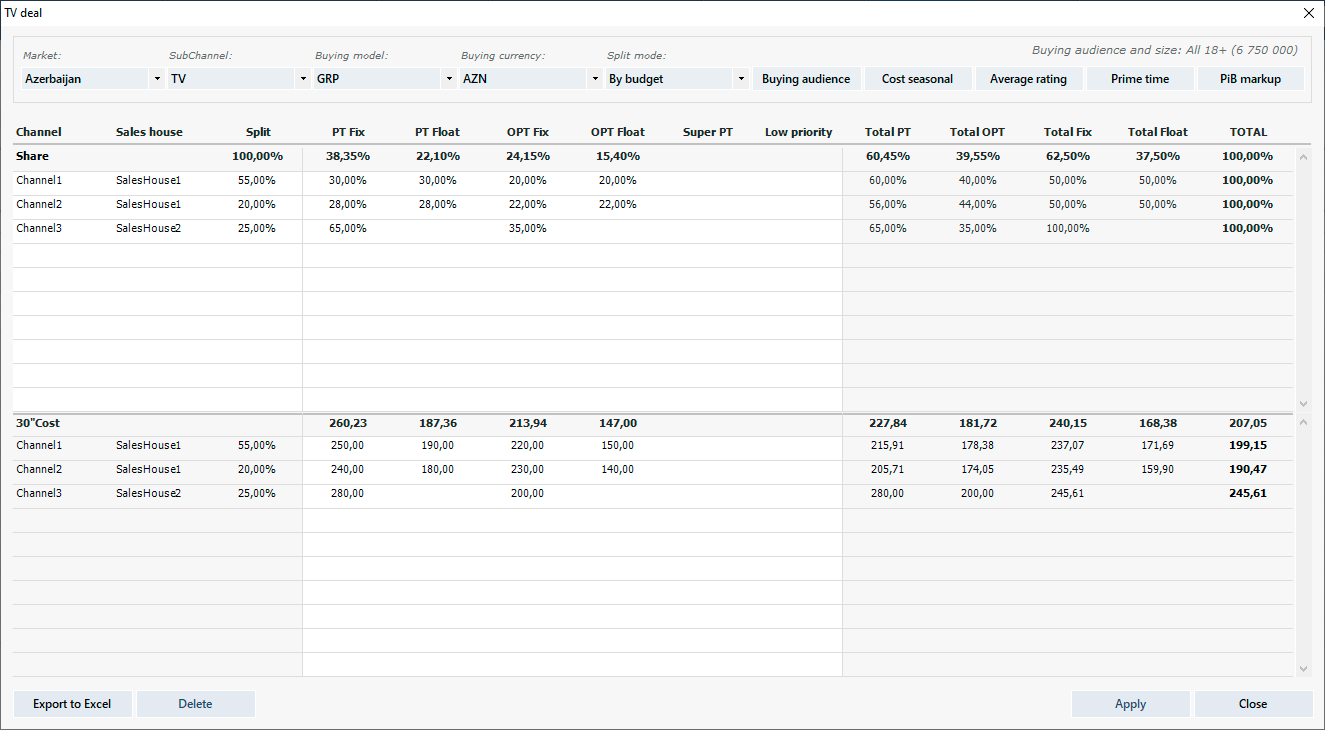1325x730 pixels.
Task: Select Channel3 in the Share table
Action: [x=39, y=228]
